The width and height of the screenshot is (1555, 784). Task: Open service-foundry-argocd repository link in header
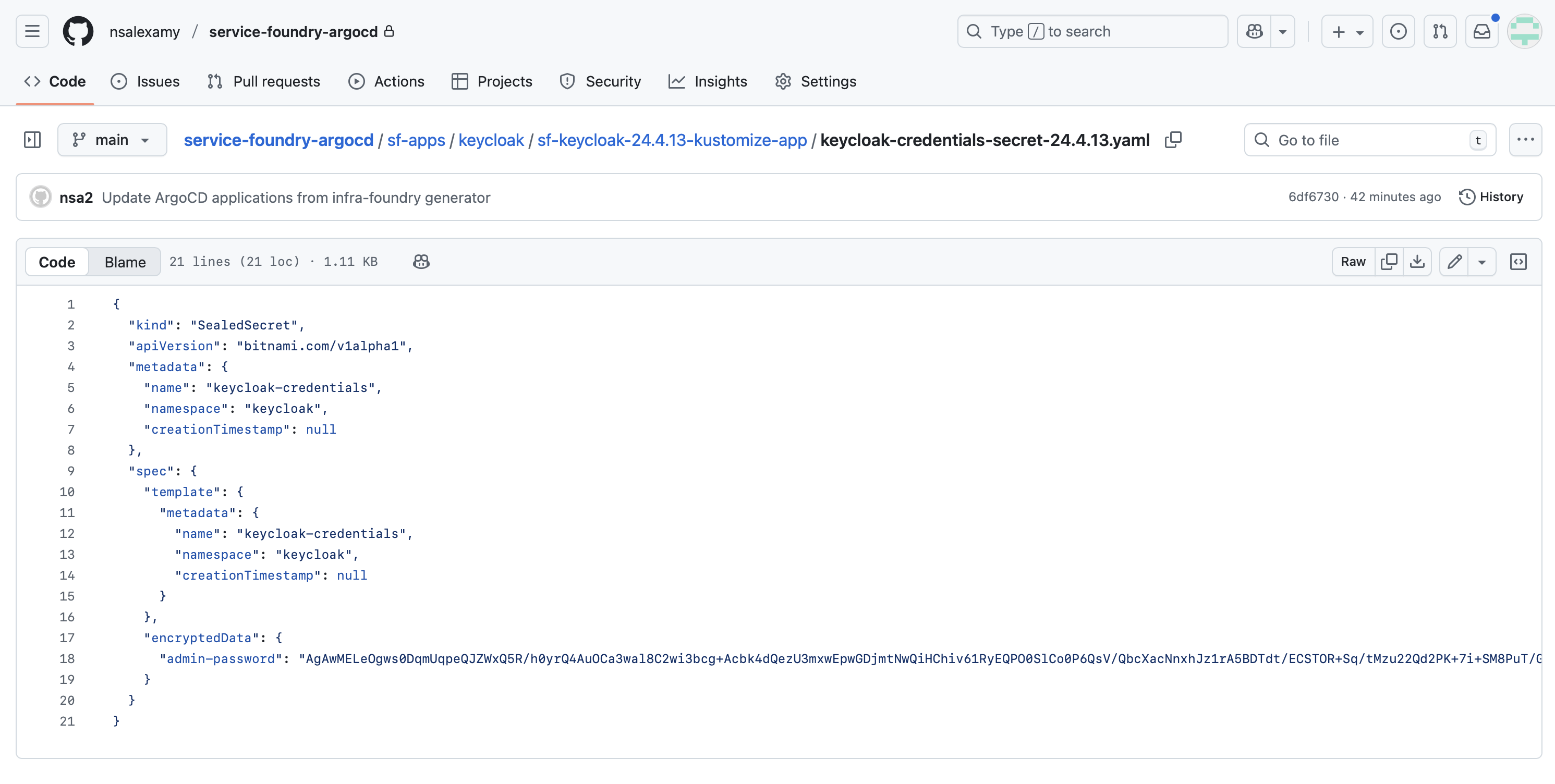point(294,31)
